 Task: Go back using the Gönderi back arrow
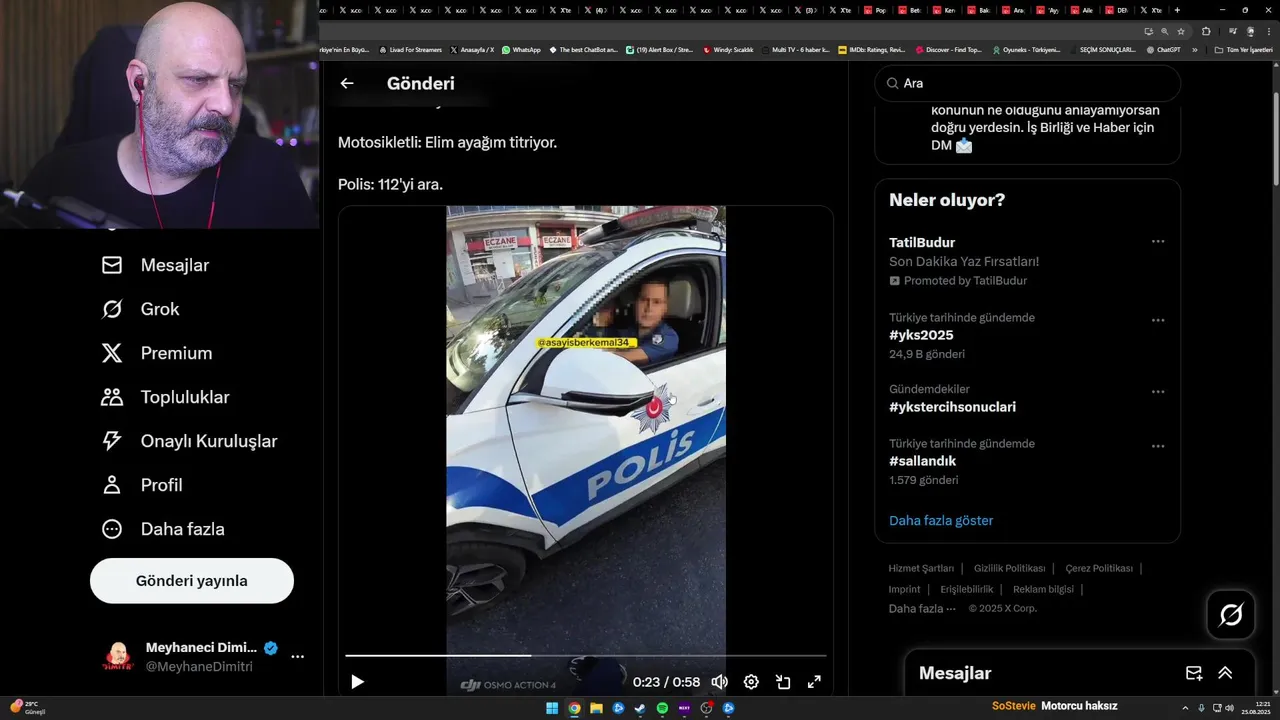click(x=347, y=84)
